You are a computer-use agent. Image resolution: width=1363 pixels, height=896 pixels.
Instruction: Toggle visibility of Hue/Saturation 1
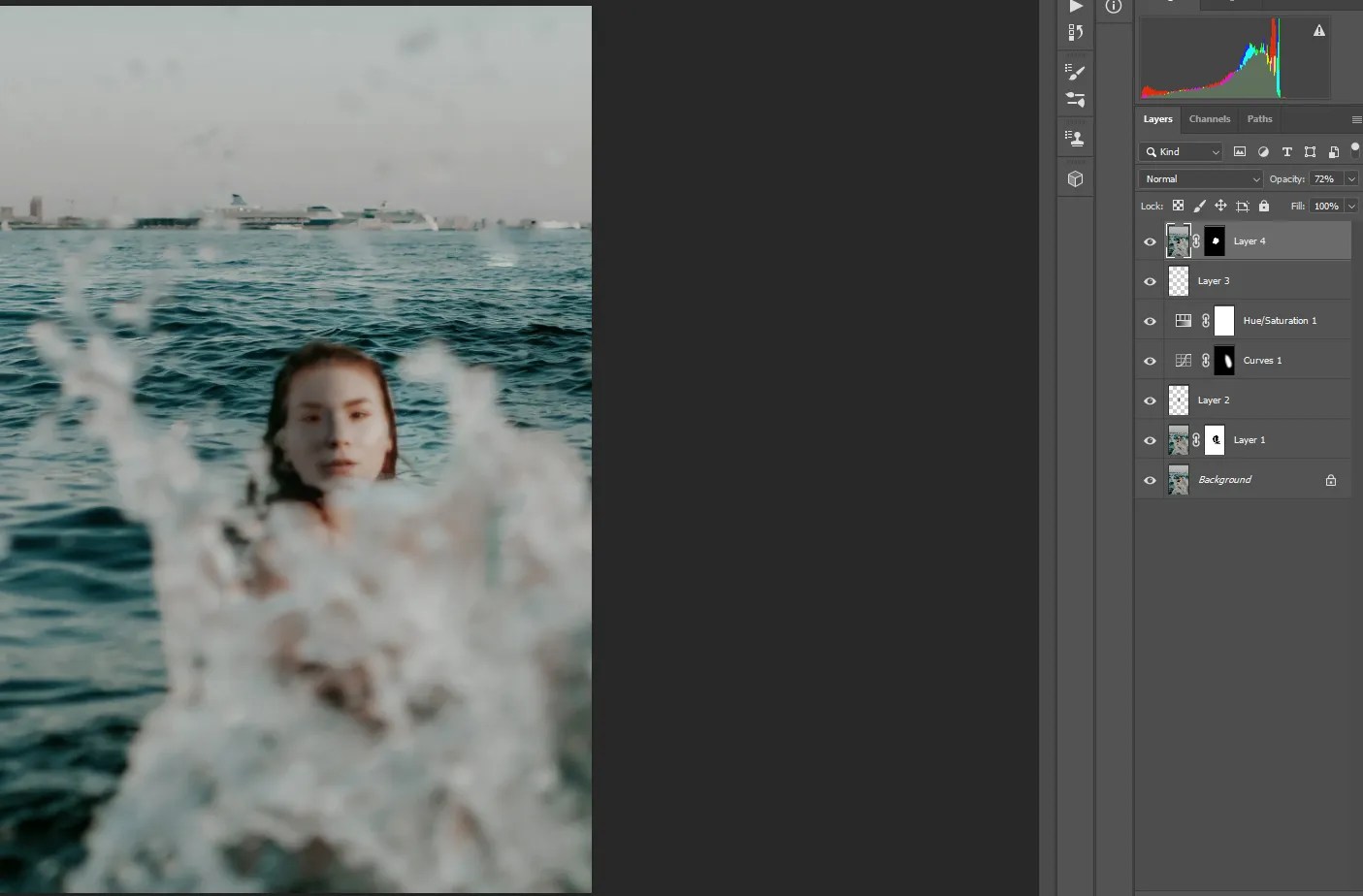pos(1149,320)
